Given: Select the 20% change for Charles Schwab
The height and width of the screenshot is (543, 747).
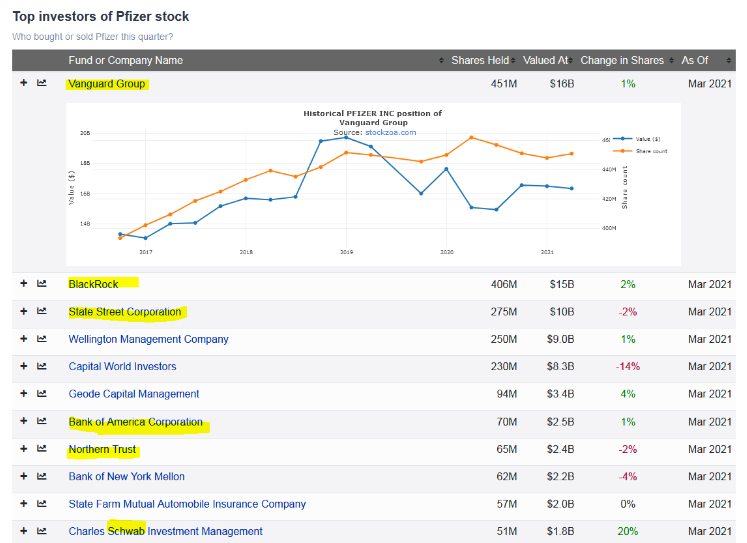Looking at the screenshot, I should pos(627,531).
